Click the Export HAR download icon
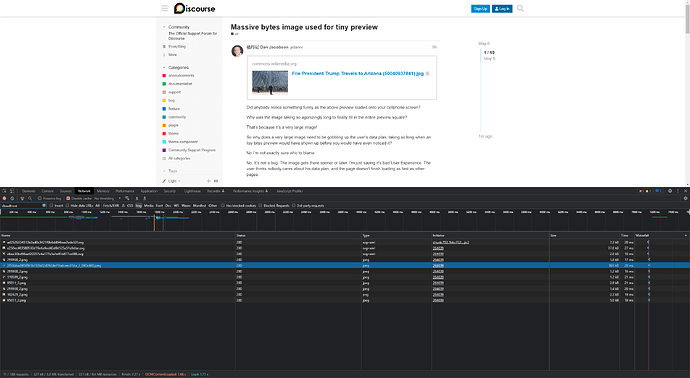 [x=144, y=198]
